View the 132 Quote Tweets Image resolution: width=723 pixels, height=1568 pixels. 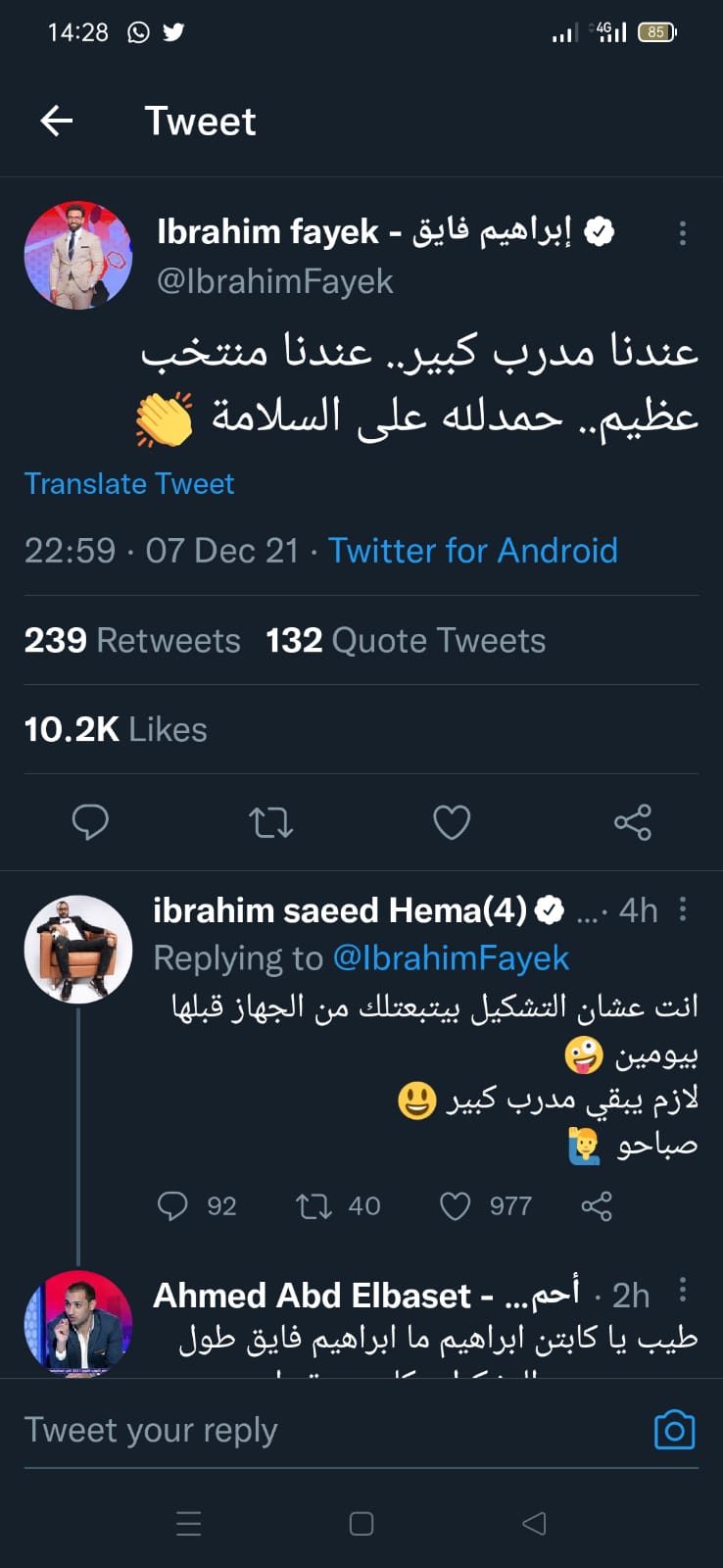pyautogui.click(x=406, y=640)
